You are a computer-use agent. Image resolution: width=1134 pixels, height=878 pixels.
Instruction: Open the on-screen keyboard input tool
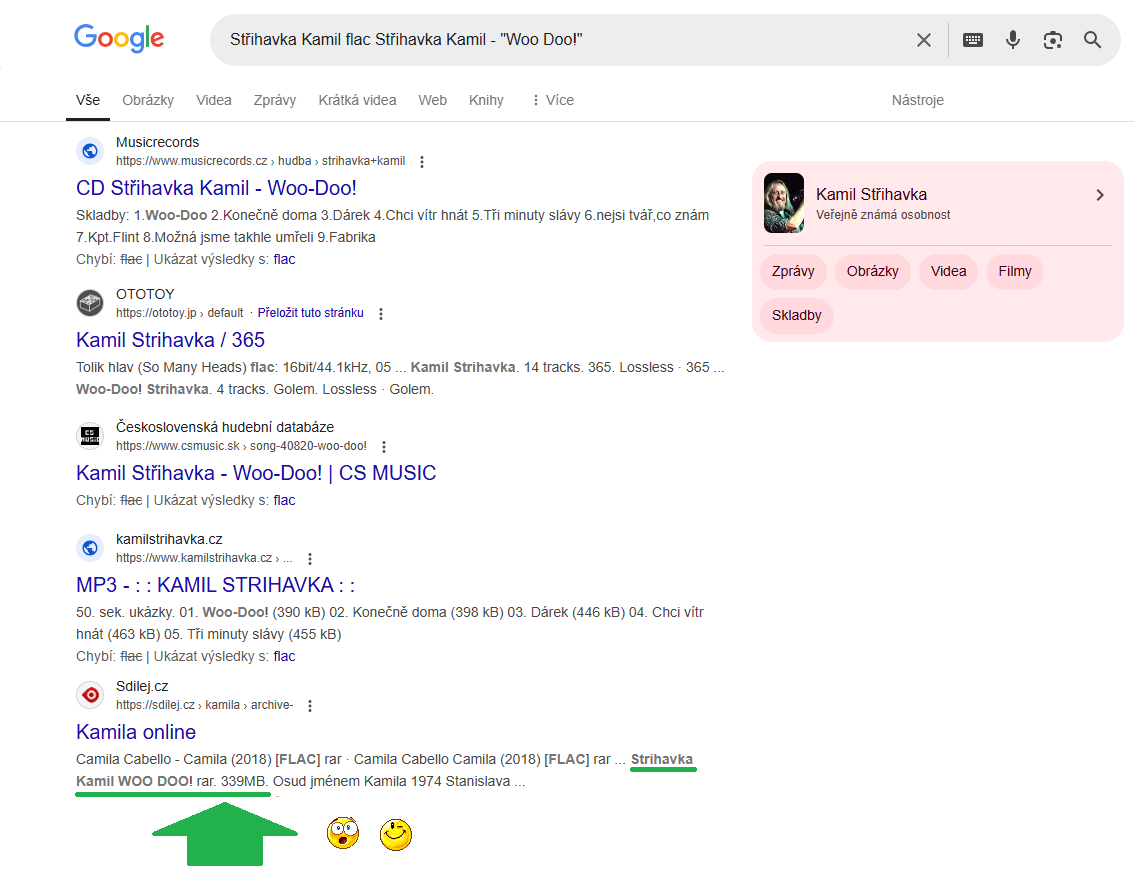(973, 40)
